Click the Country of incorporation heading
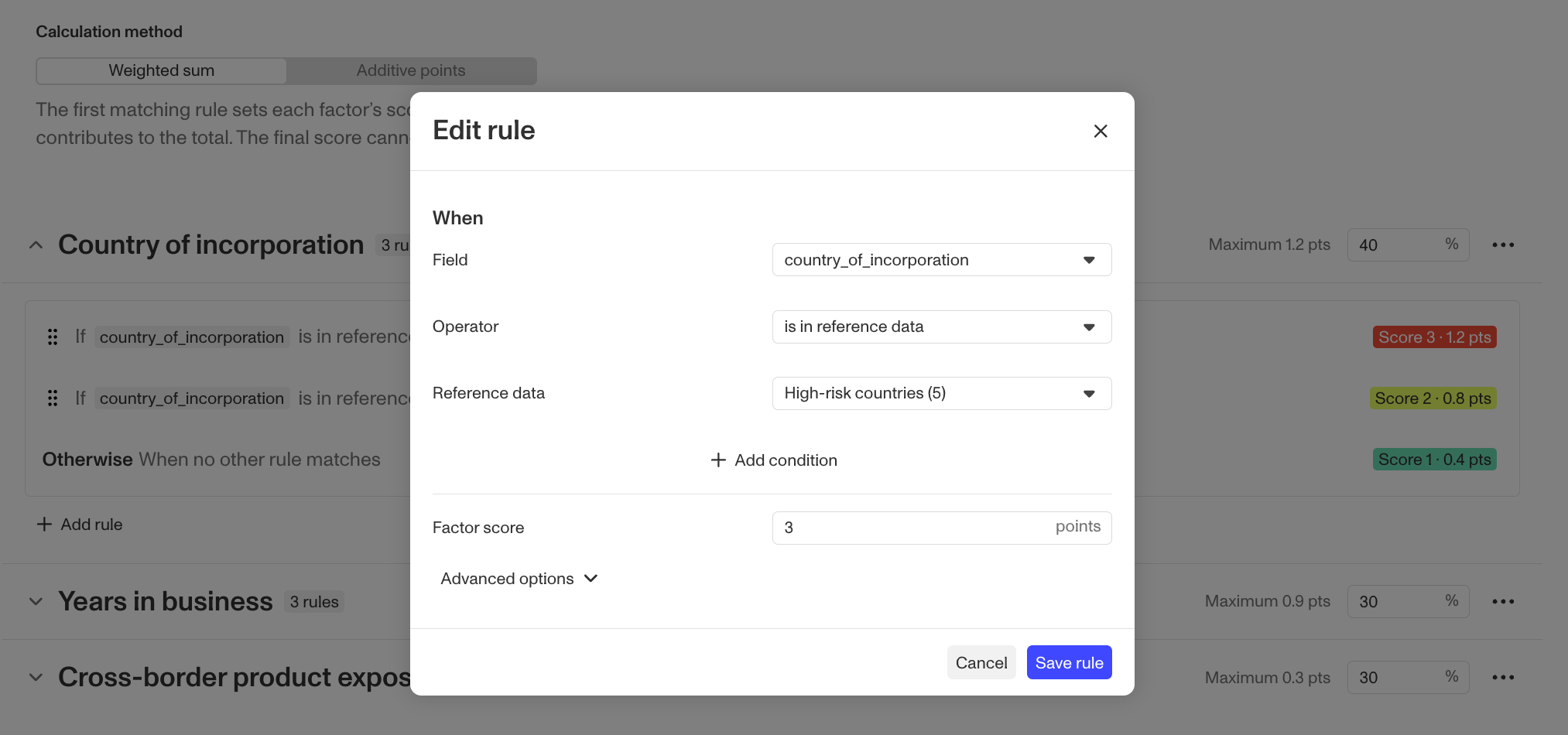 pos(211,244)
